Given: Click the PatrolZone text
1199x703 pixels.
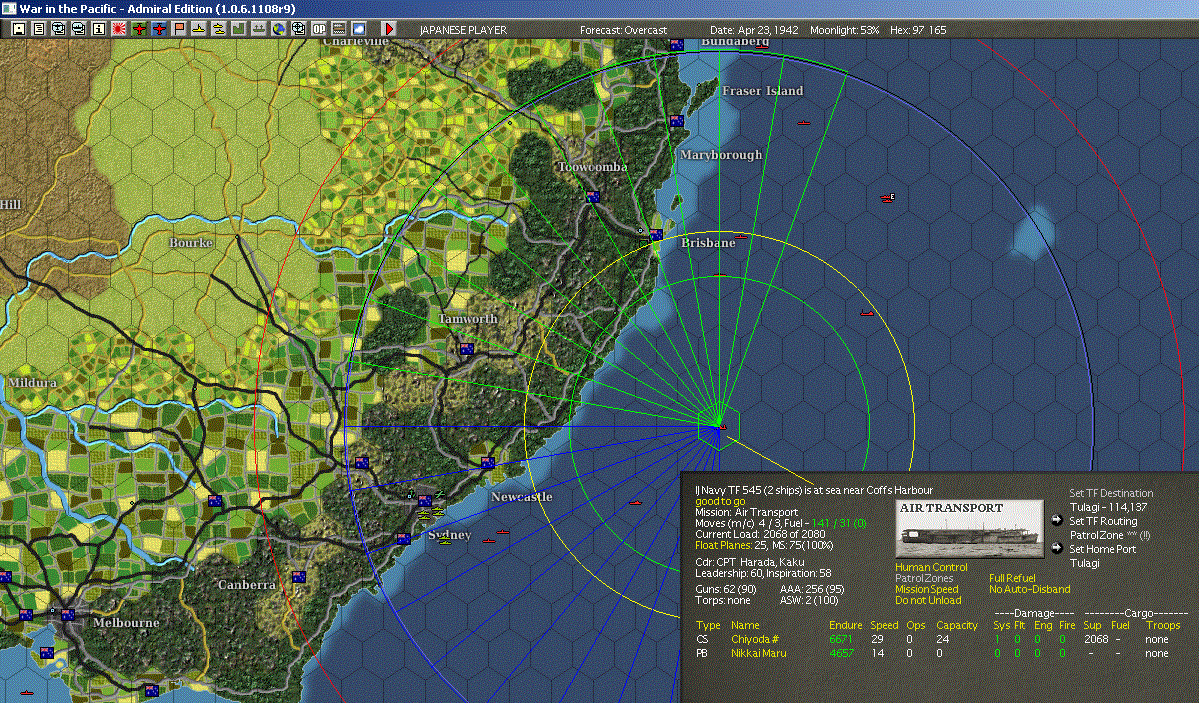Looking at the screenshot, I should point(1096,535).
